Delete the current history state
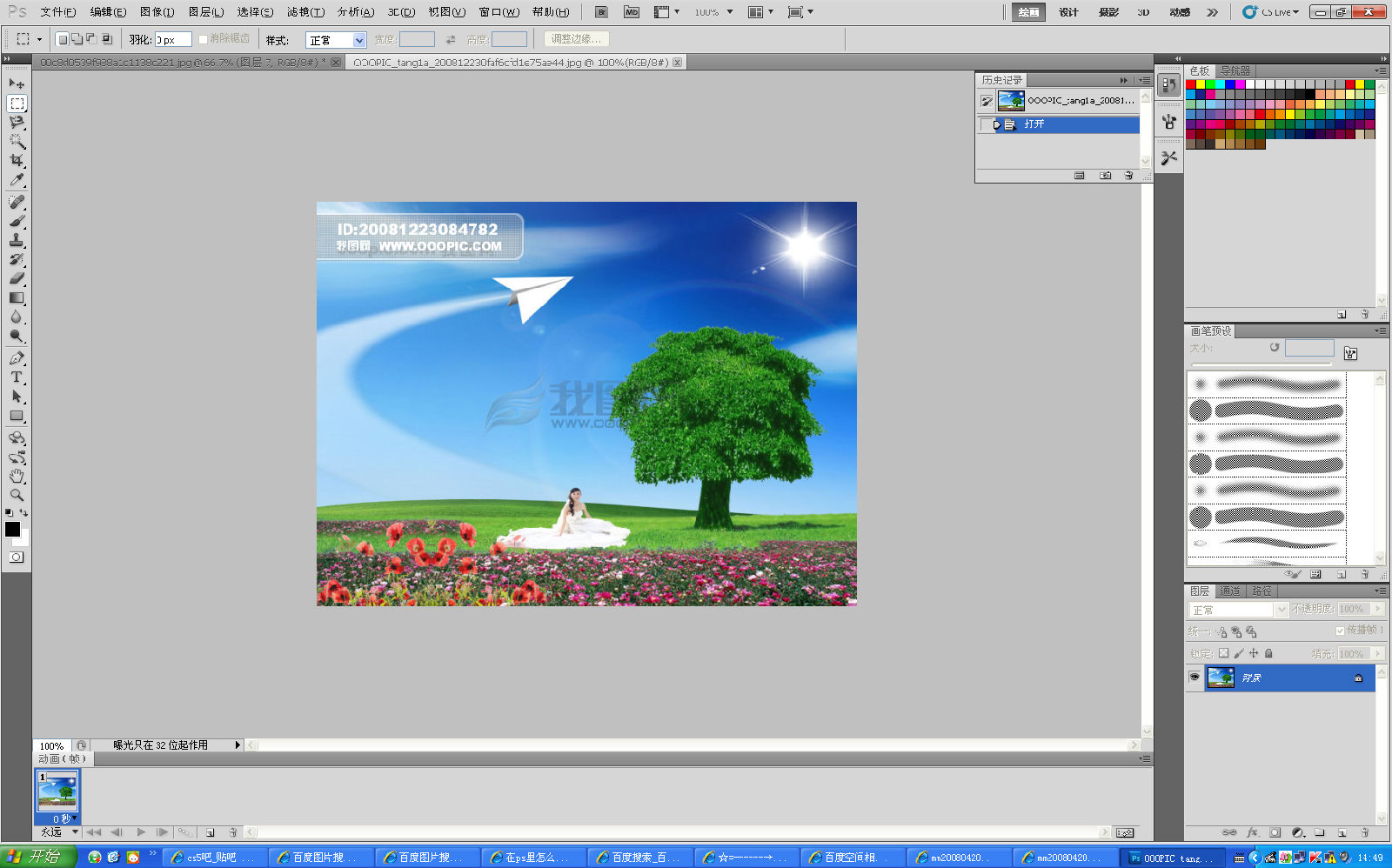This screenshot has height=868, width=1392. pos(1128,176)
